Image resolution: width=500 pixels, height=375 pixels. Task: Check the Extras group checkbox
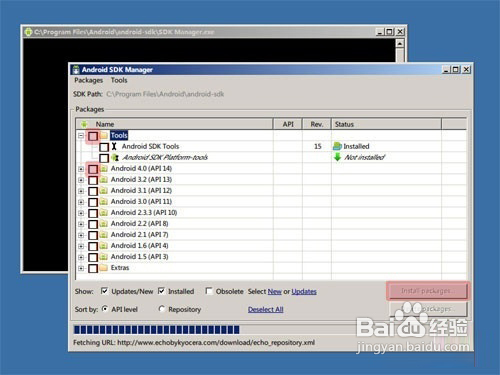93,268
